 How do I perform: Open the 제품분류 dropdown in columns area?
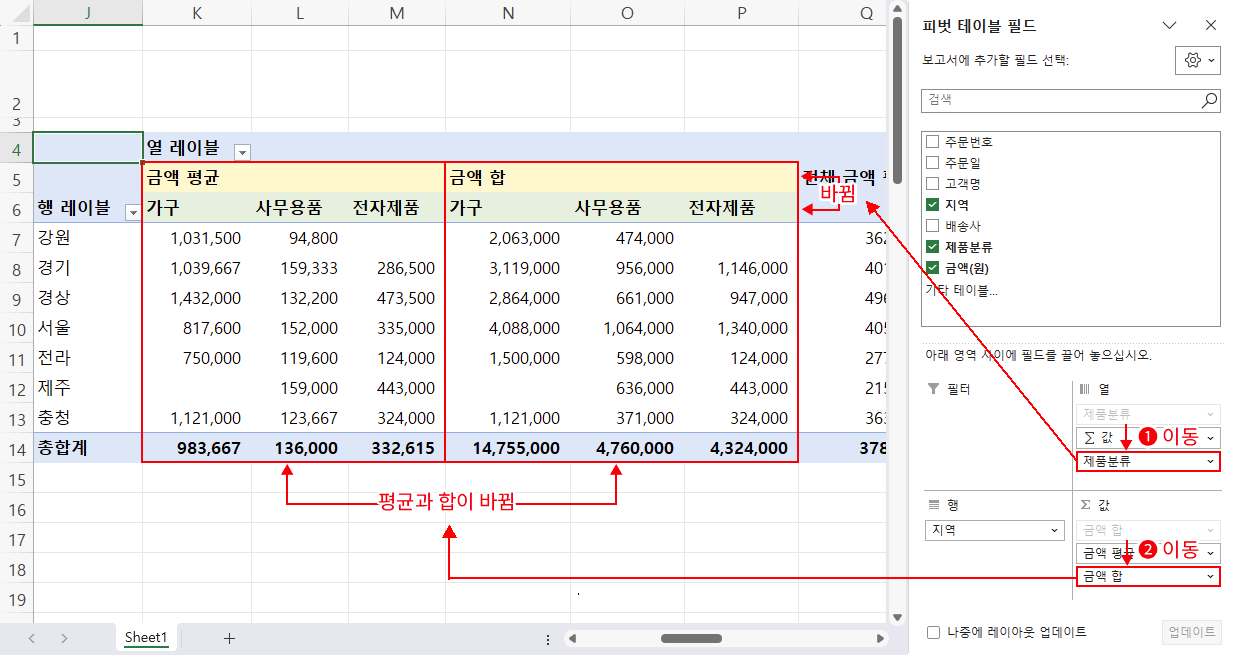pos(1211,461)
